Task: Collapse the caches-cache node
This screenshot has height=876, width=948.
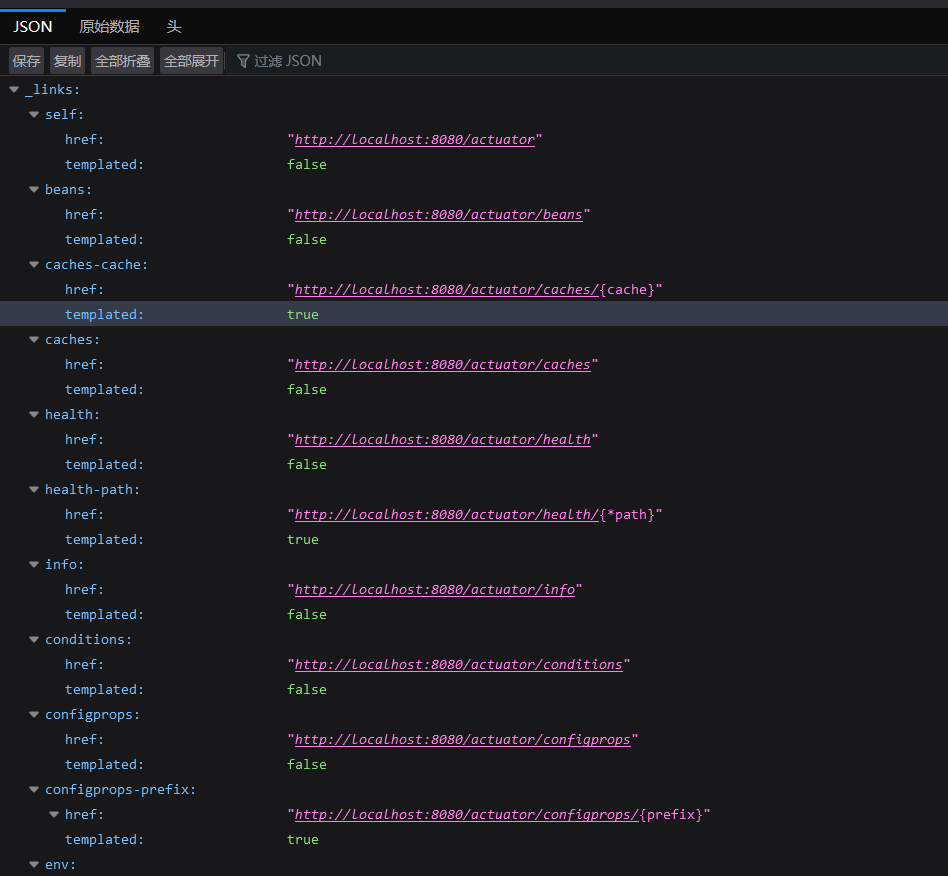Action: click(x=34, y=264)
